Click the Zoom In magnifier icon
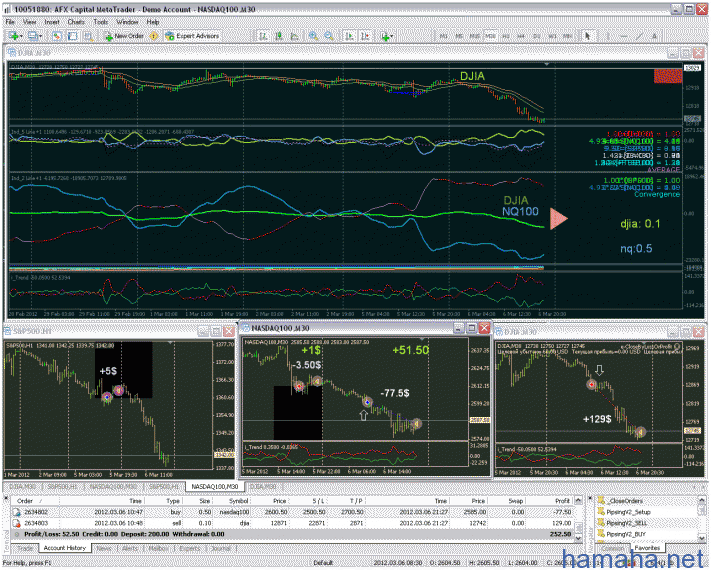The width and height of the screenshot is (711, 570). tap(313, 36)
